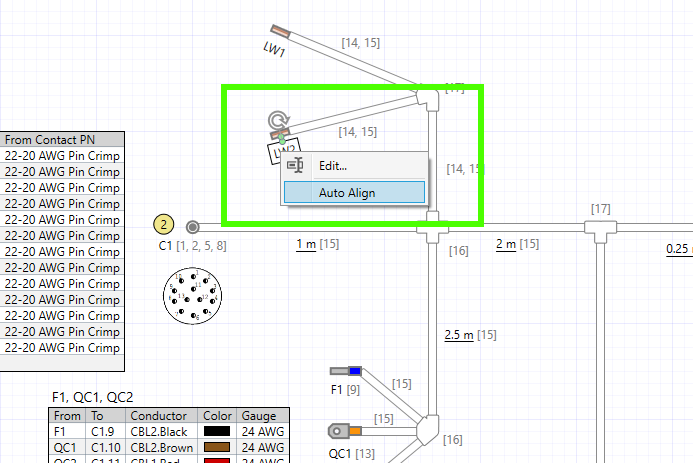The image size is (693, 463).
Task: Click the F1 [9] label
Action: pos(345,390)
